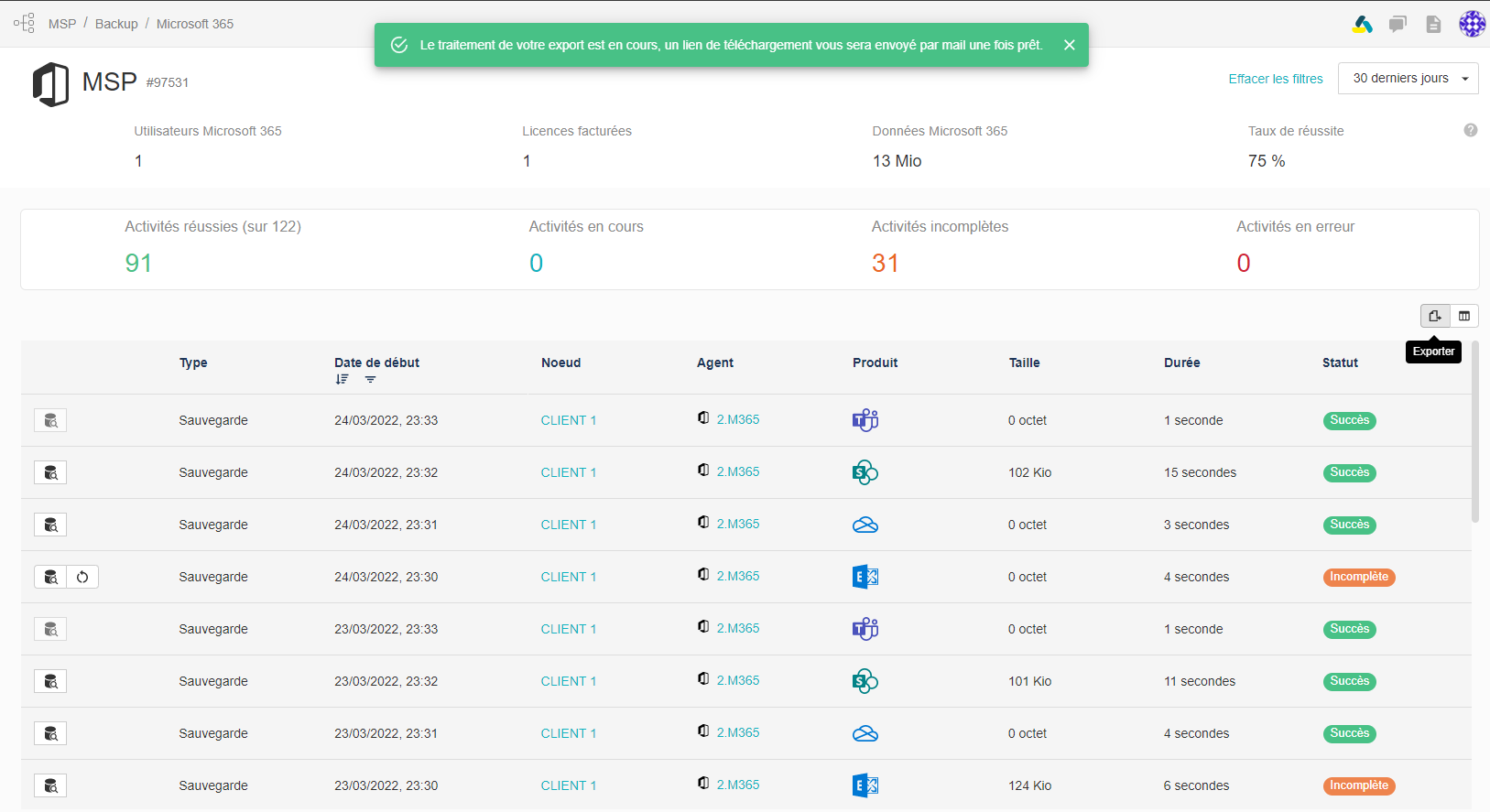Click the Teams icon in 23/03/2022 23:33 row

(865, 629)
